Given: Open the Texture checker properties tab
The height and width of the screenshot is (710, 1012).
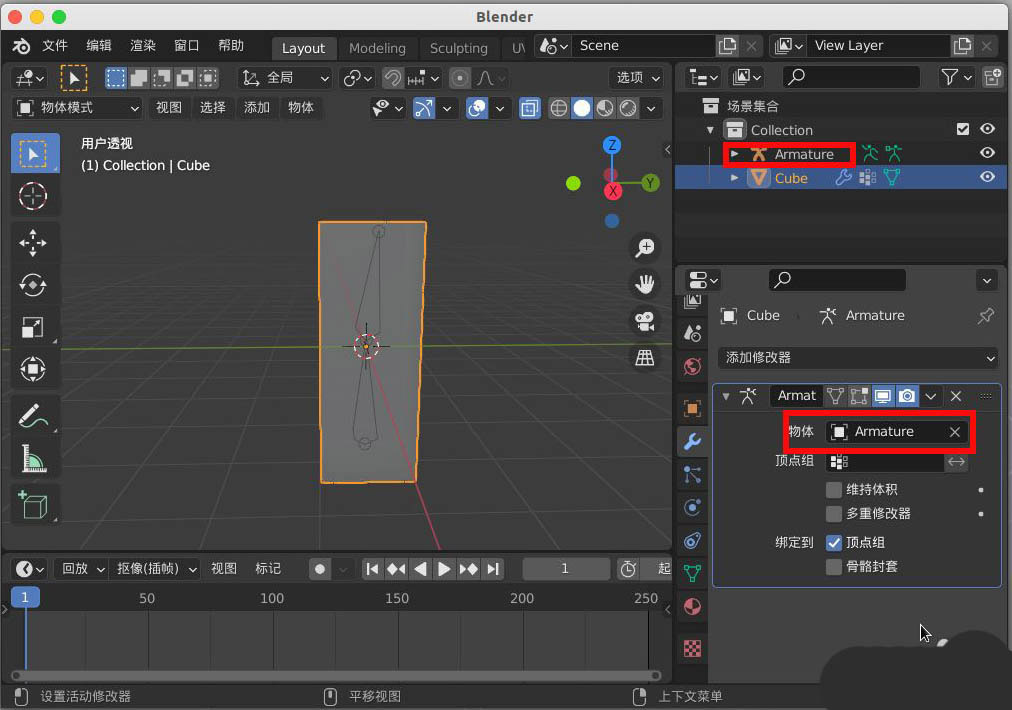Looking at the screenshot, I should tap(692, 648).
